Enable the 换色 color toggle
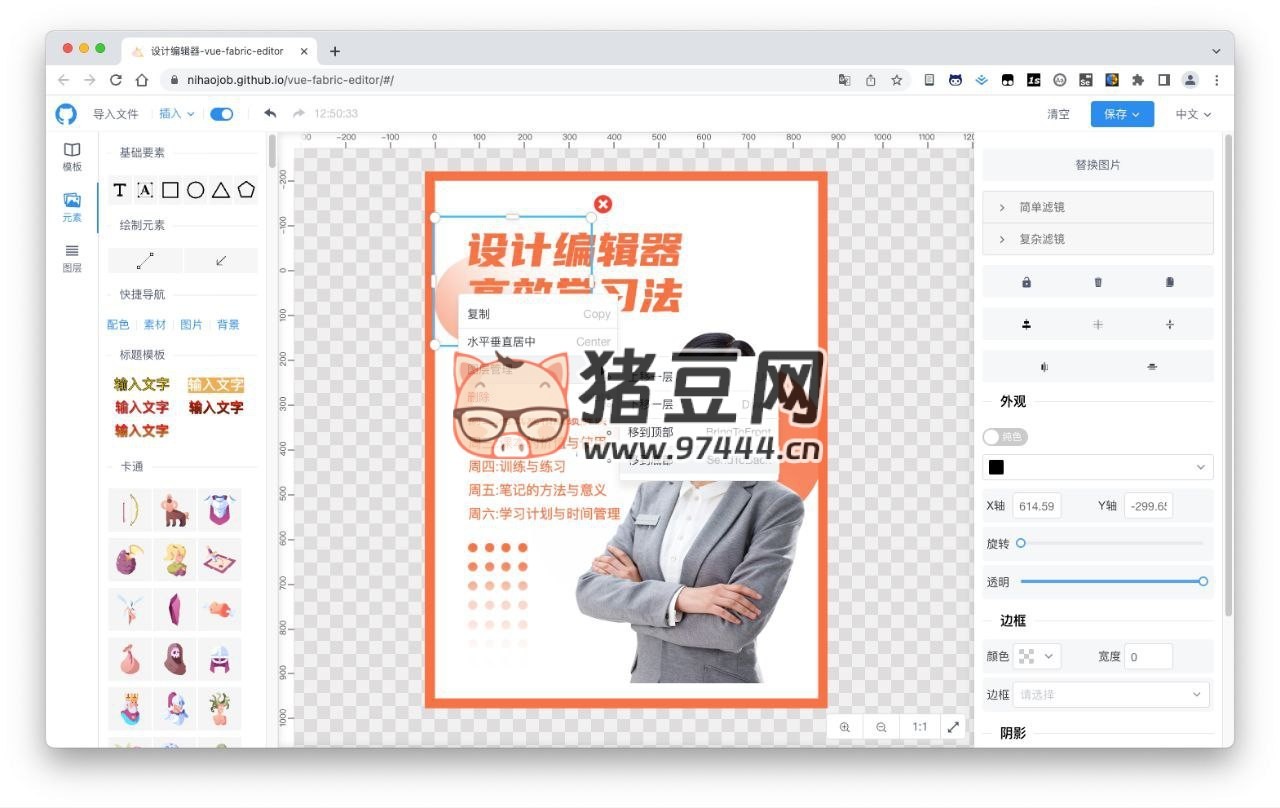The image size is (1280, 808). click(x=1004, y=436)
